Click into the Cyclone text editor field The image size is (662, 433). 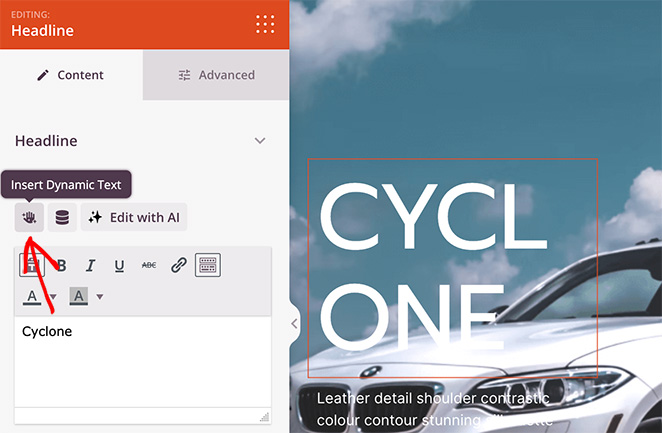coord(140,365)
